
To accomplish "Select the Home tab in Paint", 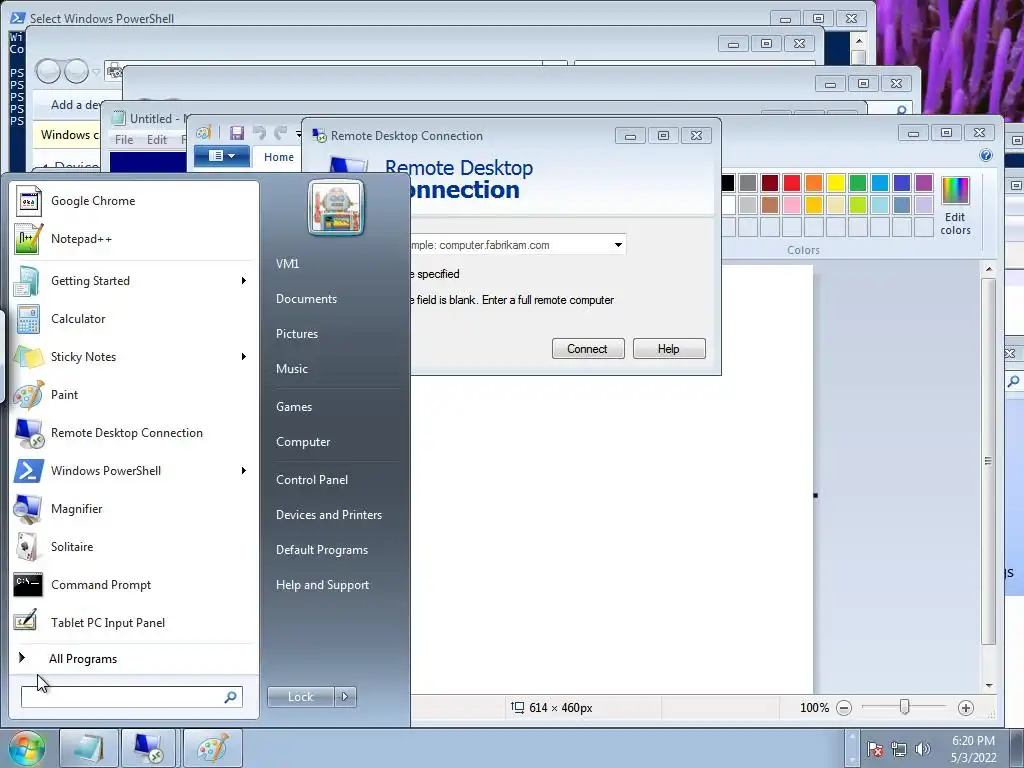I will coord(279,157).
